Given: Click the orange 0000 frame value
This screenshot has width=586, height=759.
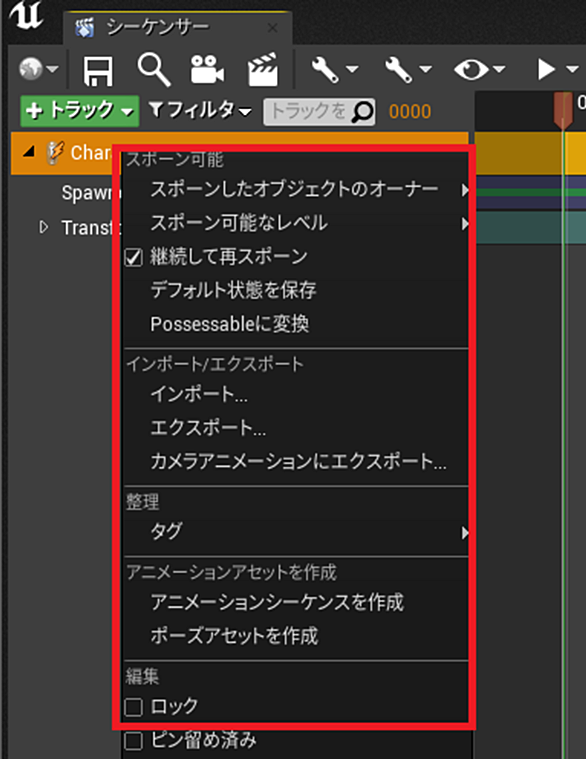Looking at the screenshot, I should click(410, 112).
